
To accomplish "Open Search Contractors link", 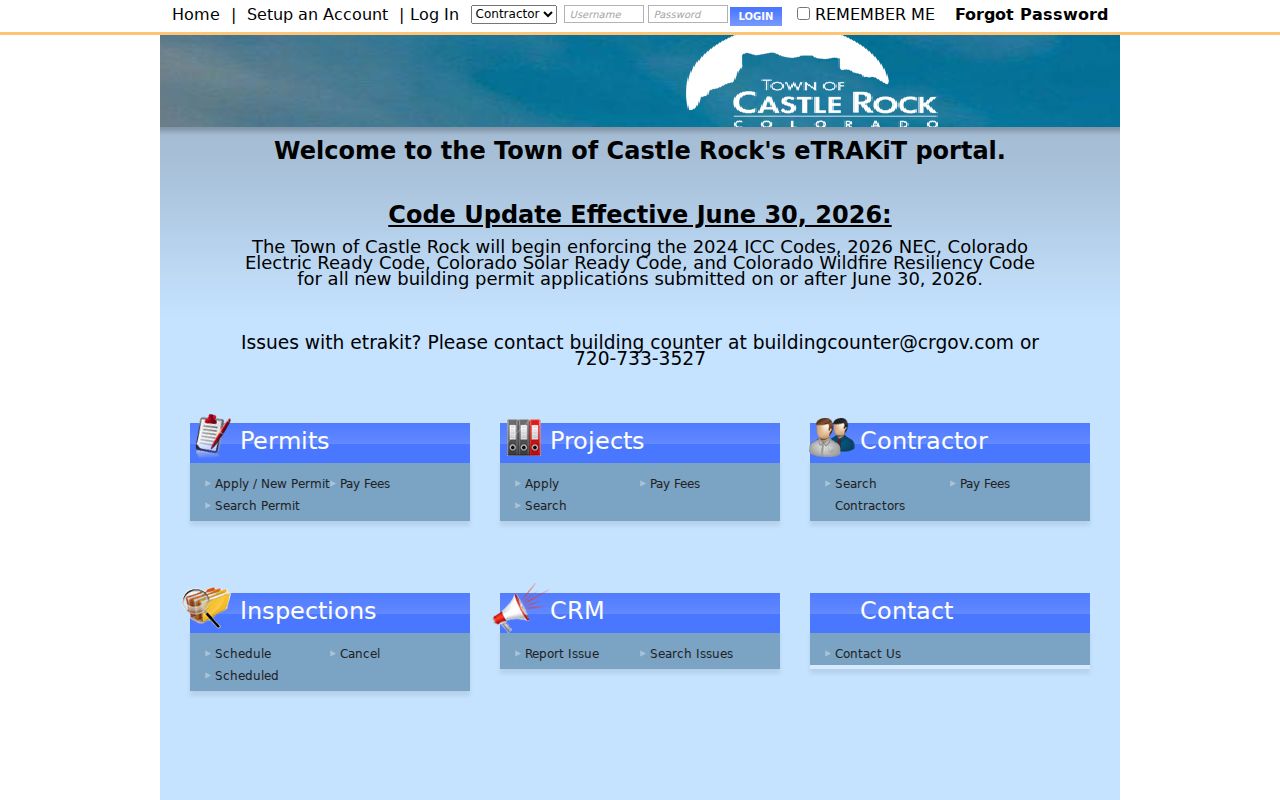I will click(870, 494).
